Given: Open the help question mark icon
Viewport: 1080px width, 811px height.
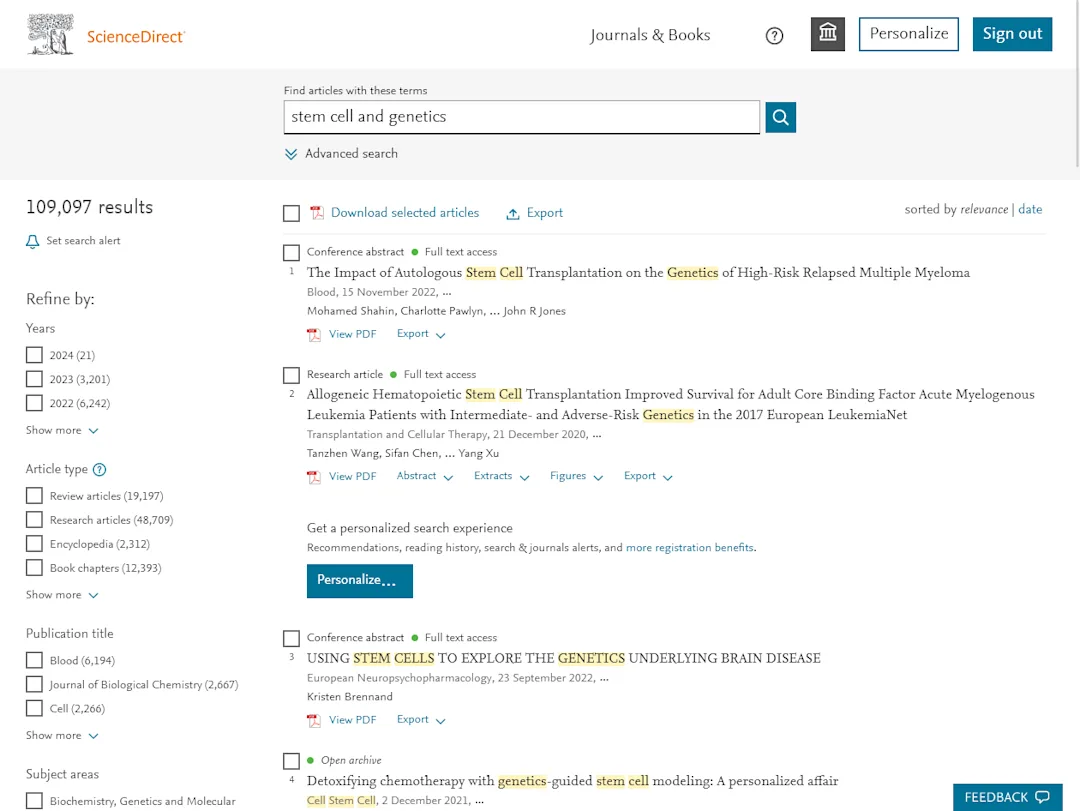Looking at the screenshot, I should click(774, 35).
